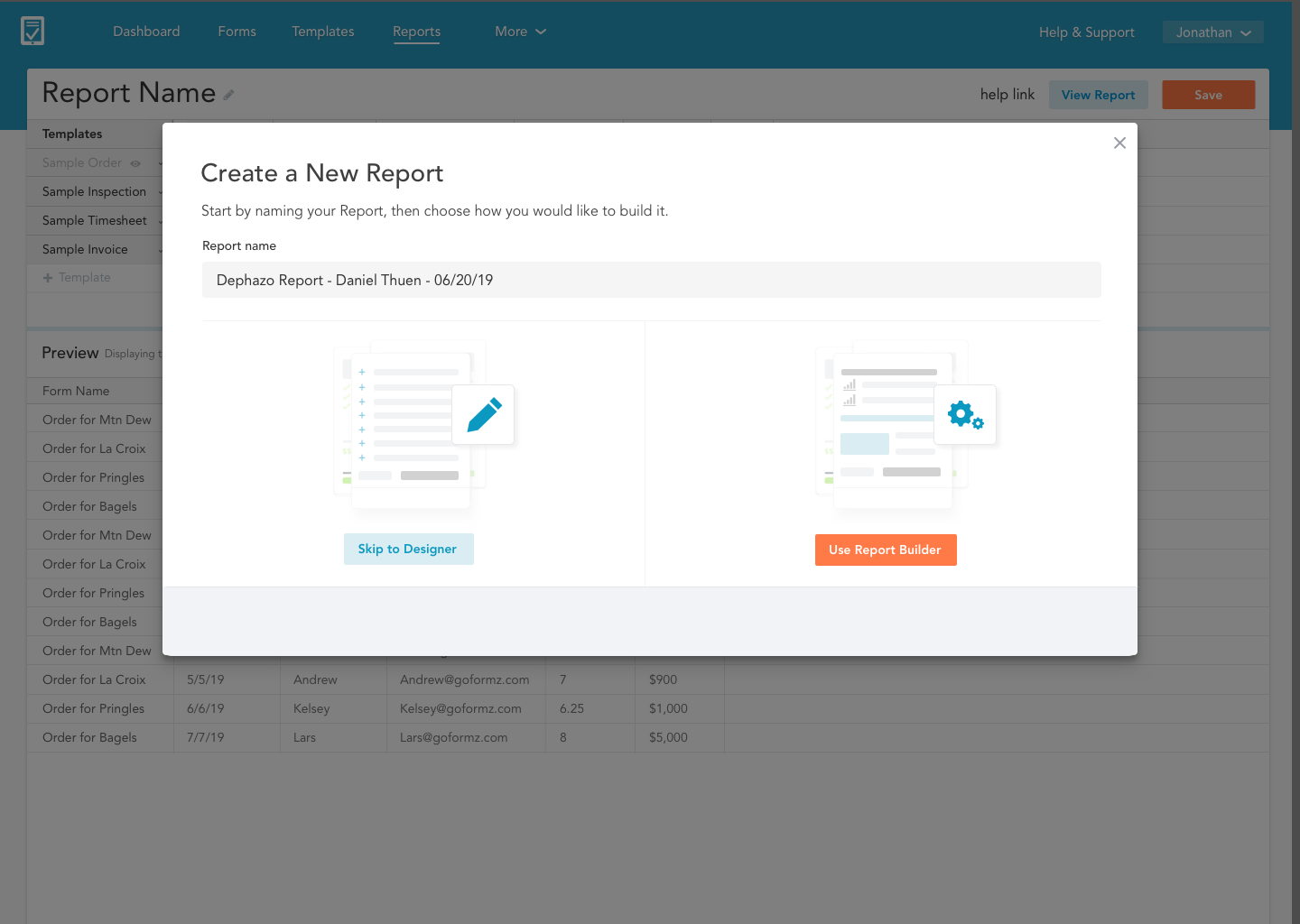Viewport: 1300px width, 924px height.
Task: Switch to Templates in the top navigation
Action: (x=323, y=32)
